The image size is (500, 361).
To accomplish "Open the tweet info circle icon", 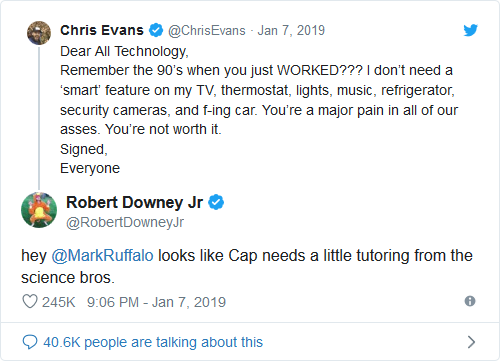I will click(x=470, y=301).
